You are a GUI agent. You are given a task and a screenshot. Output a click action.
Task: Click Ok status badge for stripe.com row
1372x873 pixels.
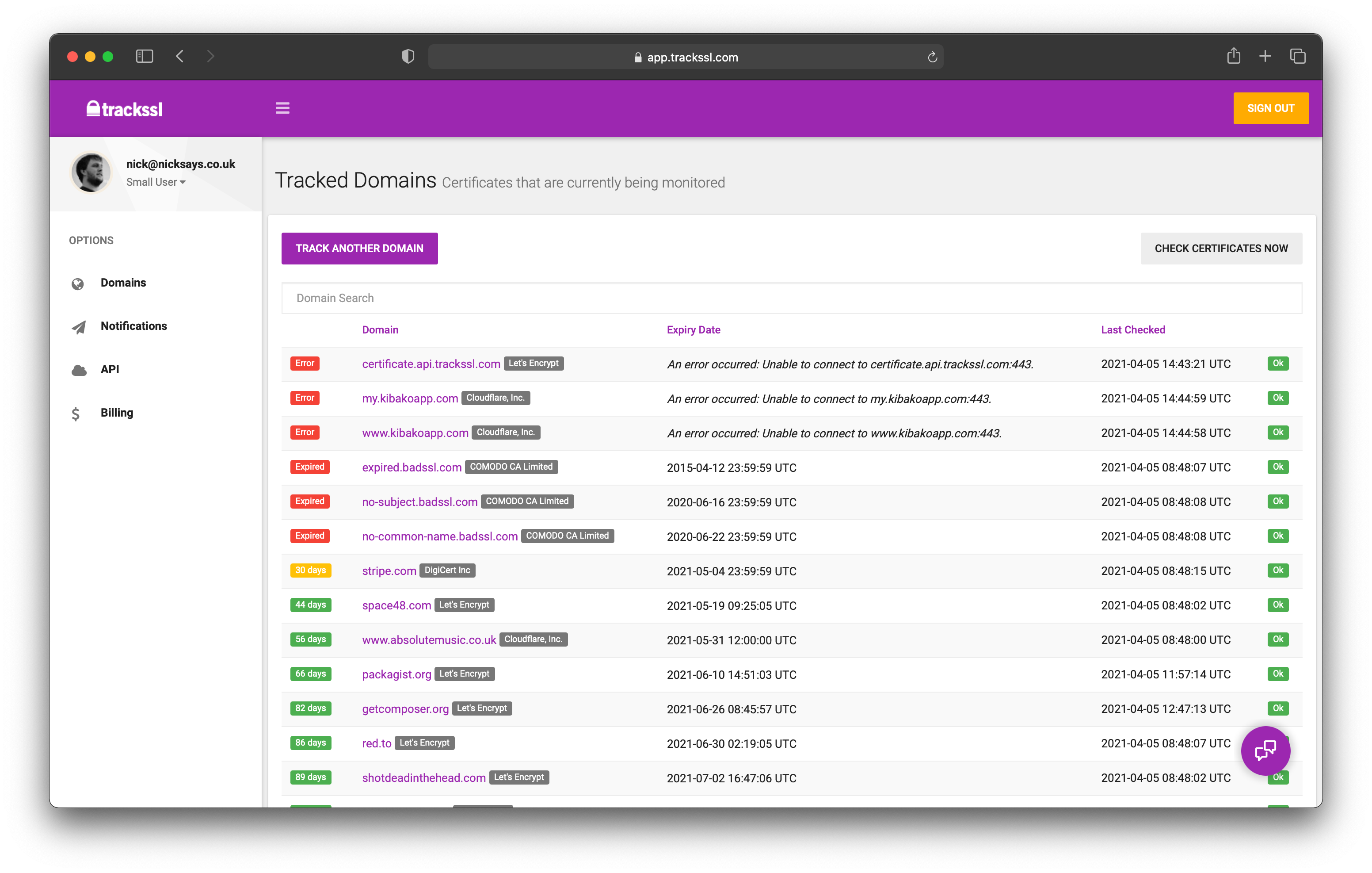[x=1278, y=570]
